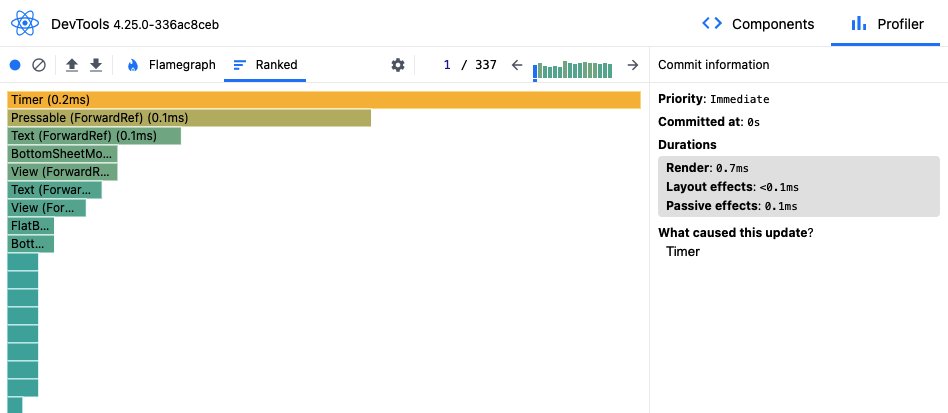The height and width of the screenshot is (413, 948).
Task: Go to the next commit with the right arrow
Action: [632, 65]
